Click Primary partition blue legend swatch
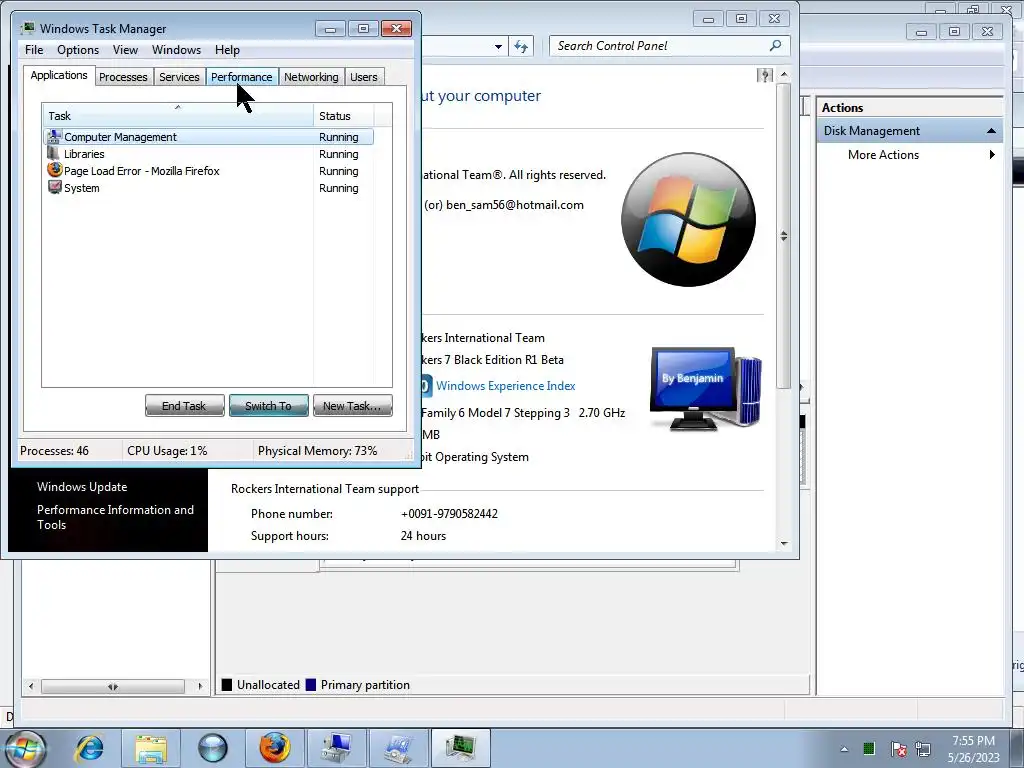This screenshot has height=768, width=1024. (x=311, y=684)
